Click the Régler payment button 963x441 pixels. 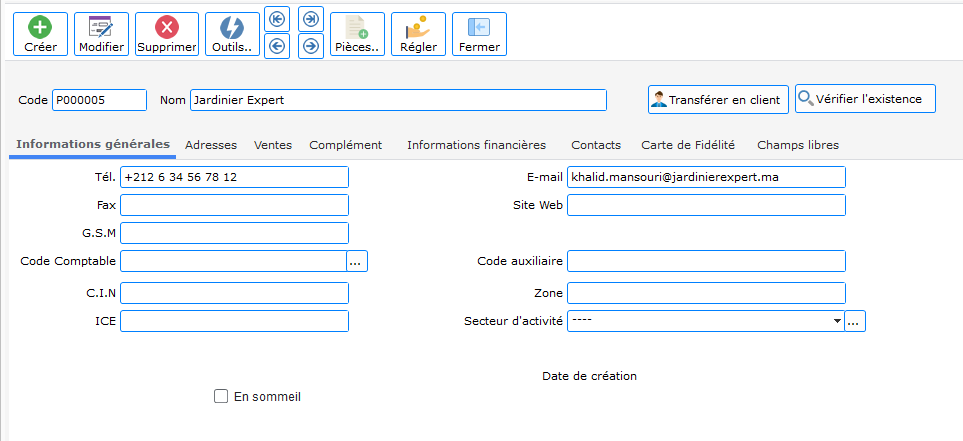[418, 34]
